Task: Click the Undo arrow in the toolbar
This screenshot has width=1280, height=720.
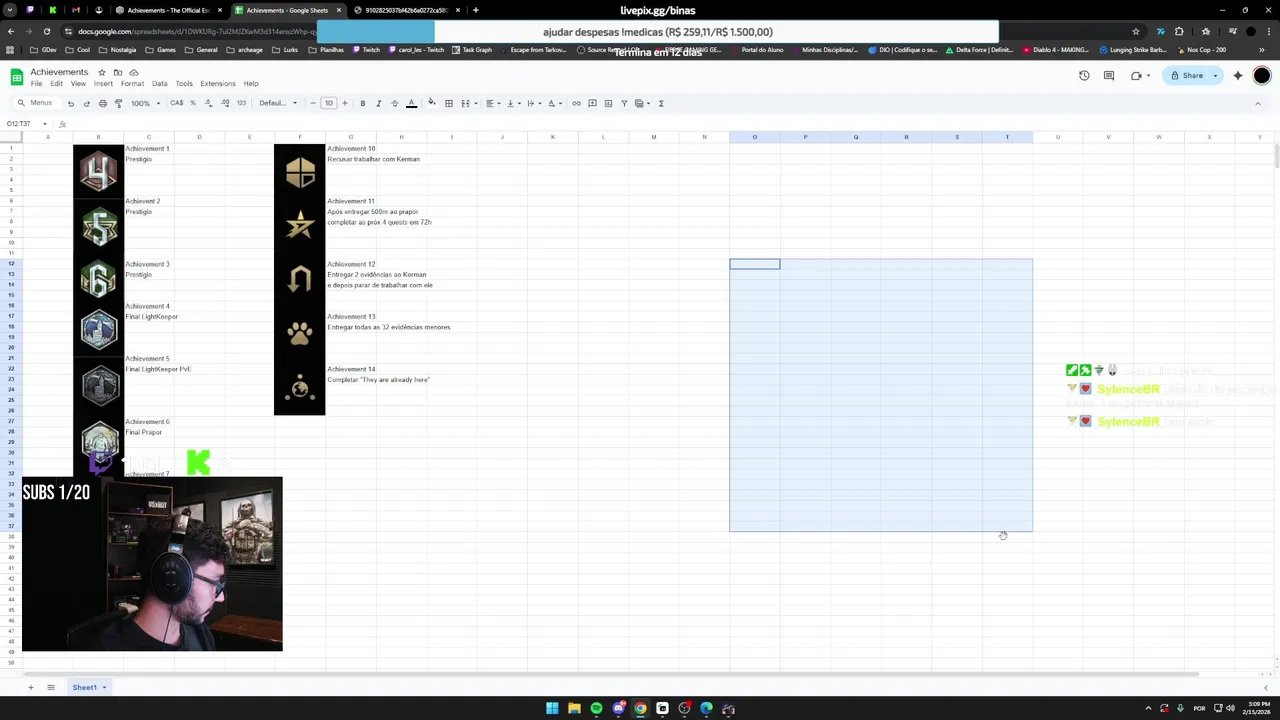Action: pos(70,103)
